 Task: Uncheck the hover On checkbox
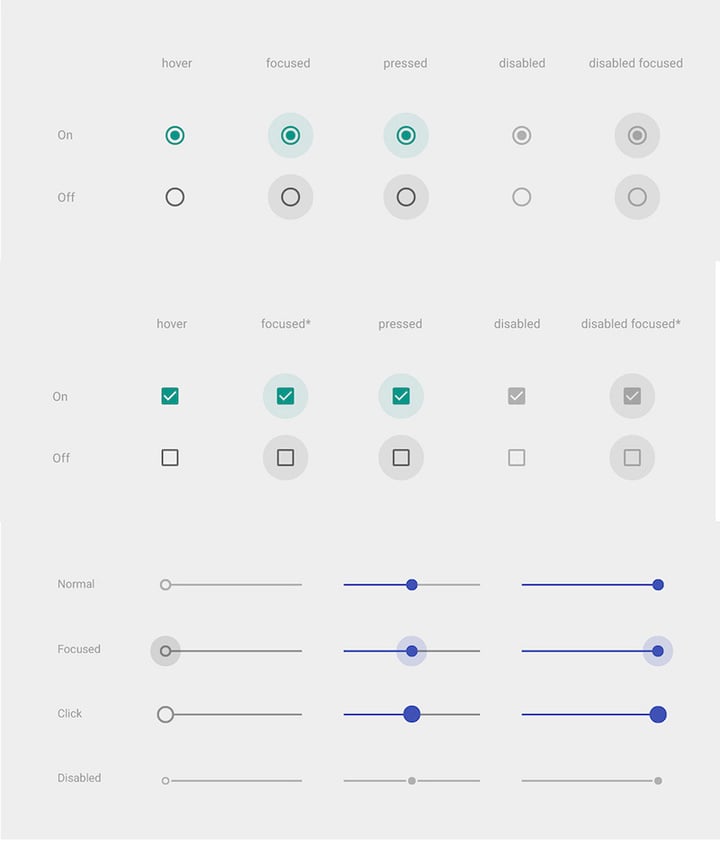click(170, 396)
